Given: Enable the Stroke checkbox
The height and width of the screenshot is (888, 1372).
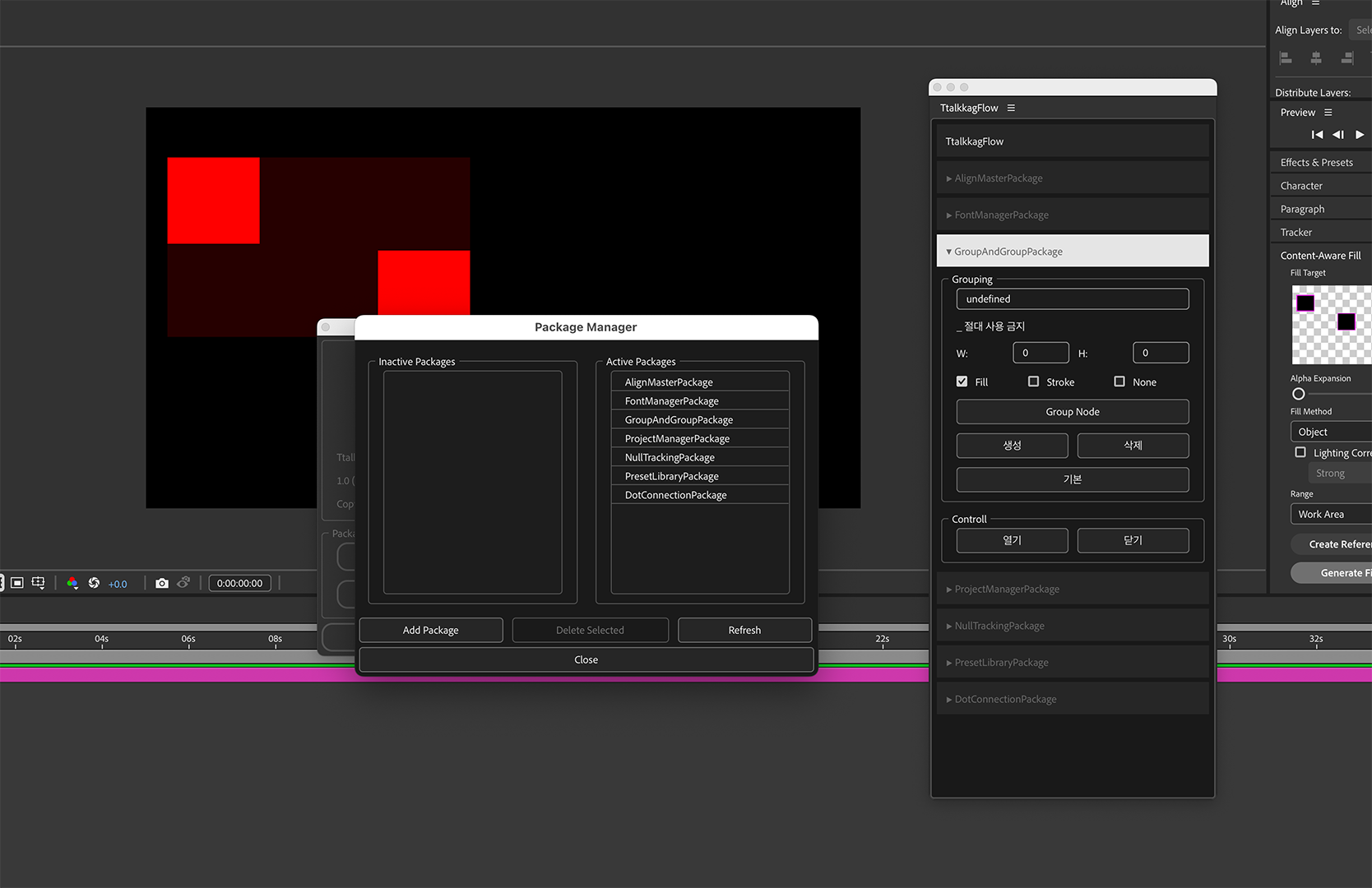Looking at the screenshot, I should pos(1033,382).
